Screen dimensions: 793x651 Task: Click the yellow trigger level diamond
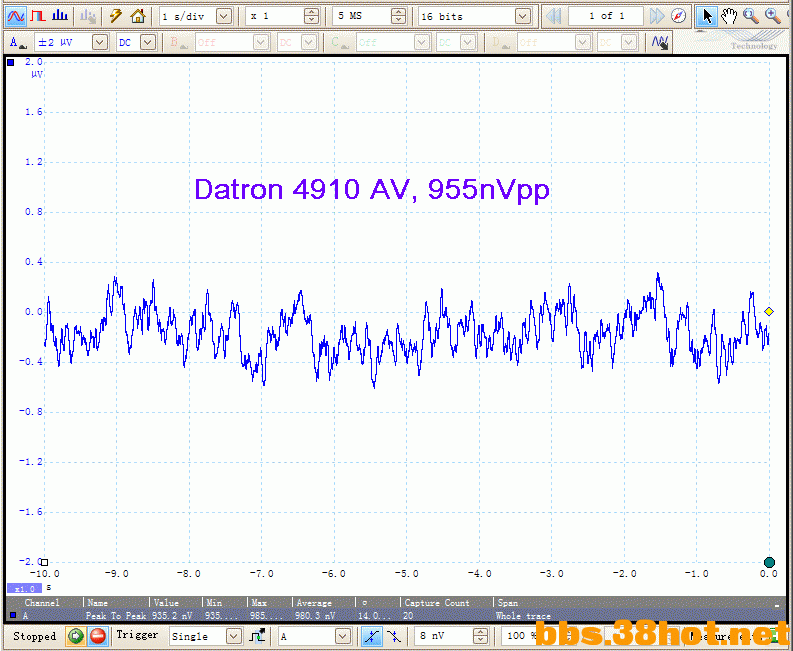[769, 312]
